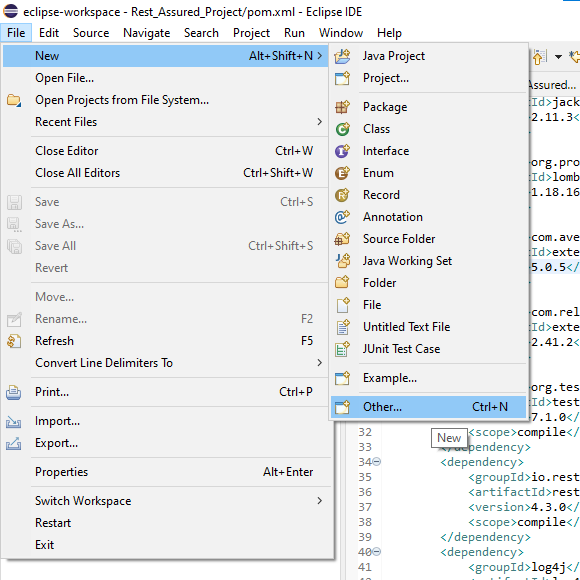The image size is (580, 580).
Task: Open the Navigate menu
Action: pos(146,33)
